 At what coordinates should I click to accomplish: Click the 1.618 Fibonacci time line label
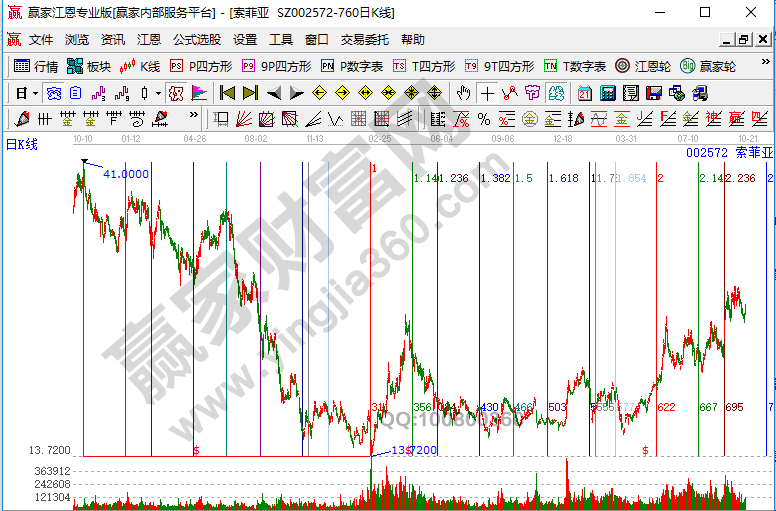pyautogui.click(x=564, y=178)
